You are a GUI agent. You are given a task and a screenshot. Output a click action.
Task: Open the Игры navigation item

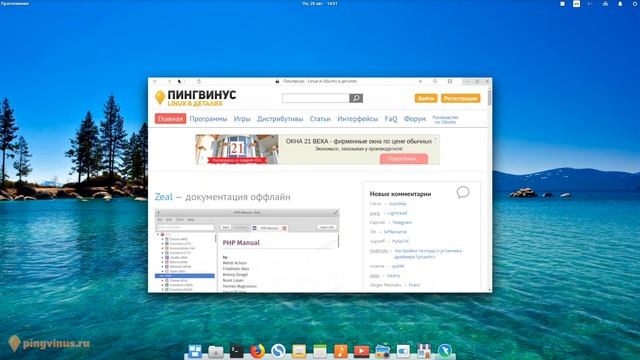point(242,119)
